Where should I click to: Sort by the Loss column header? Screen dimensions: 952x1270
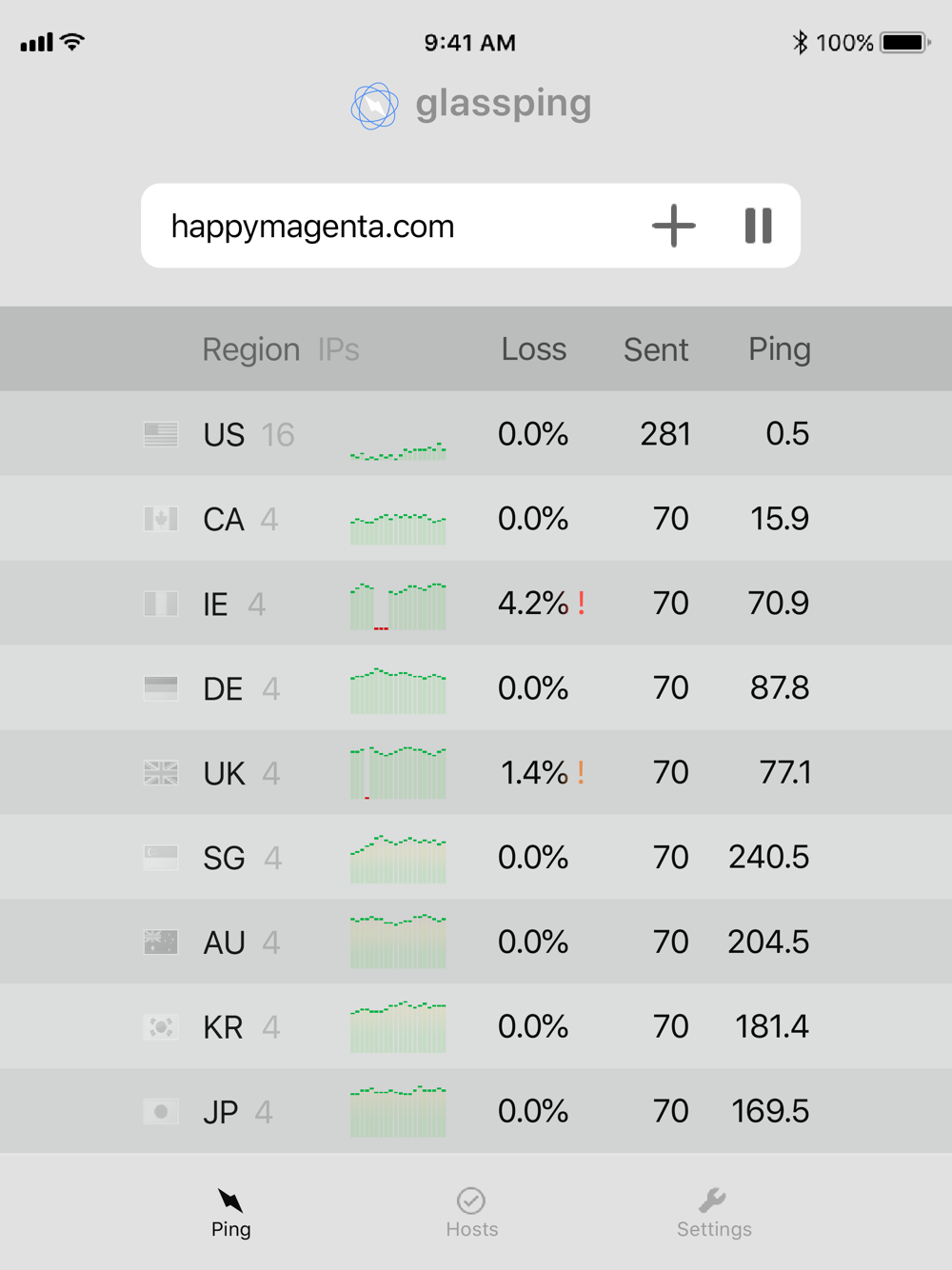point(534,349)
